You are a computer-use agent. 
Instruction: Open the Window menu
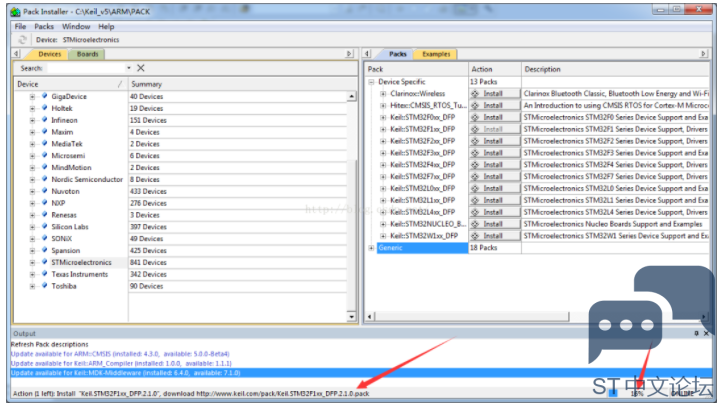76,26
